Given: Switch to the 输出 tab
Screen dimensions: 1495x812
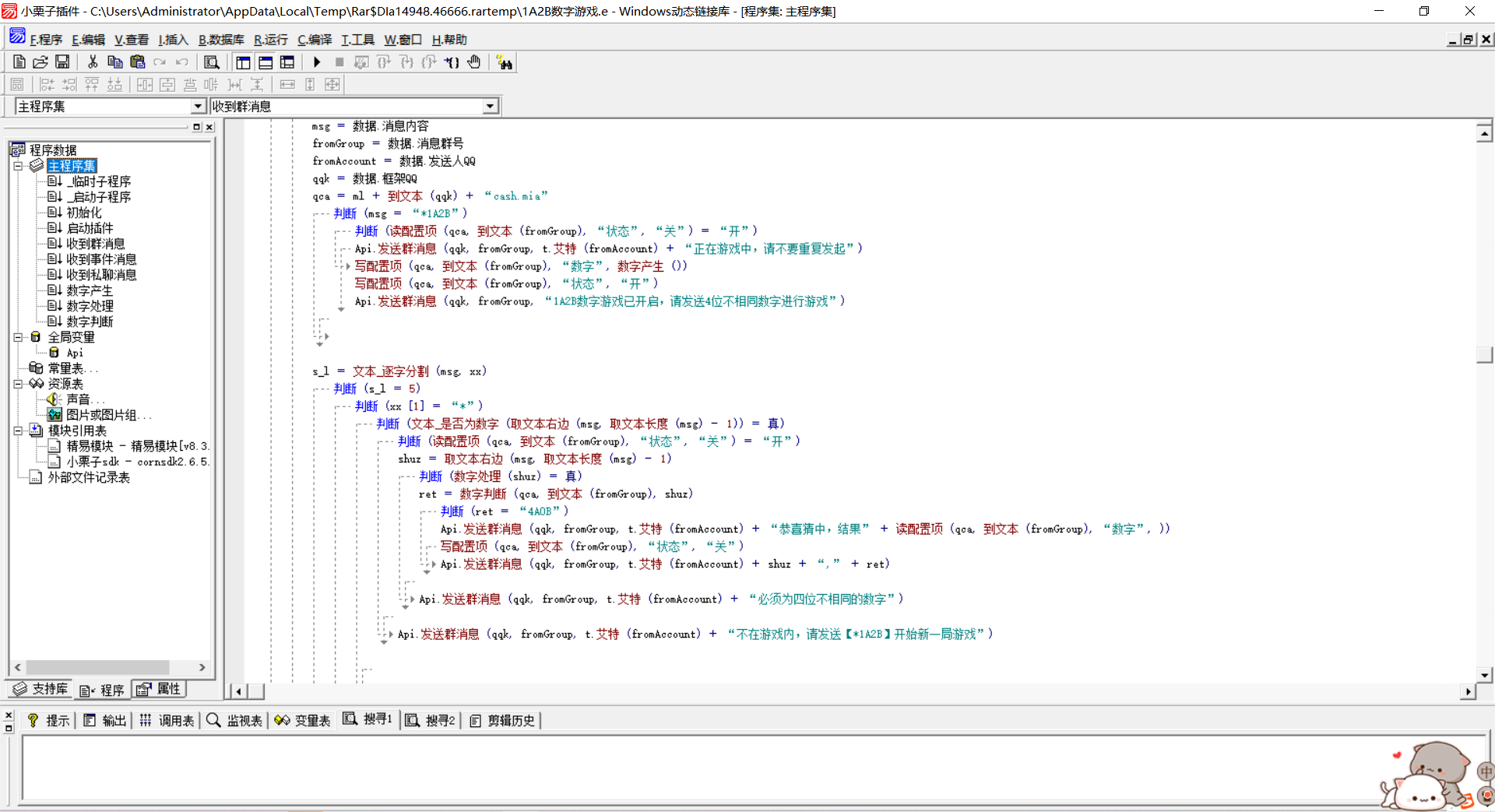Looking at the screenshot, I should pyautogui.click(x=105, y=721).
